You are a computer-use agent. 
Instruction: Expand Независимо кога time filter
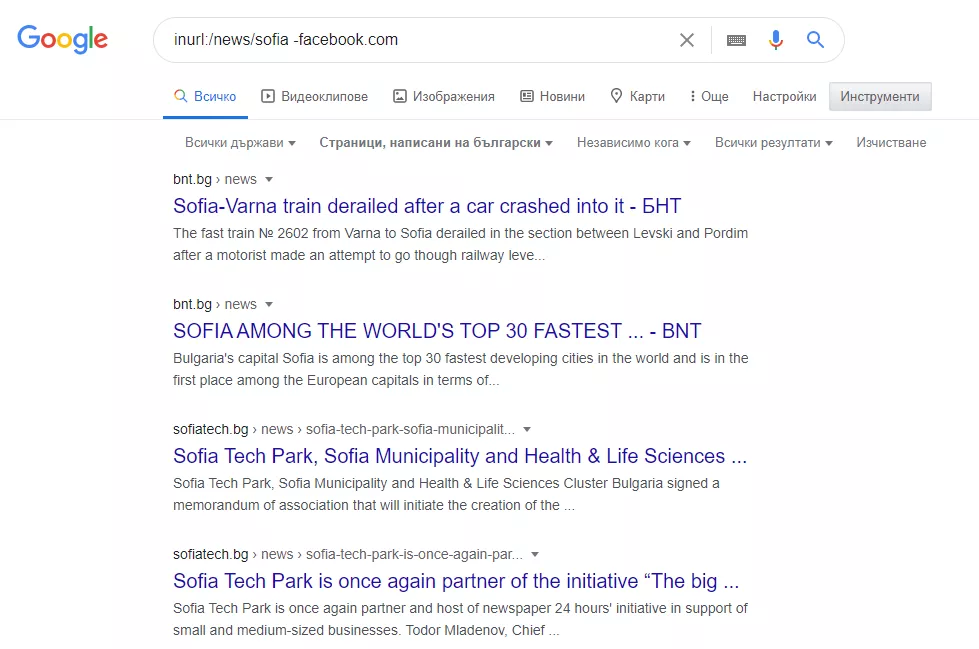(634, 142)
